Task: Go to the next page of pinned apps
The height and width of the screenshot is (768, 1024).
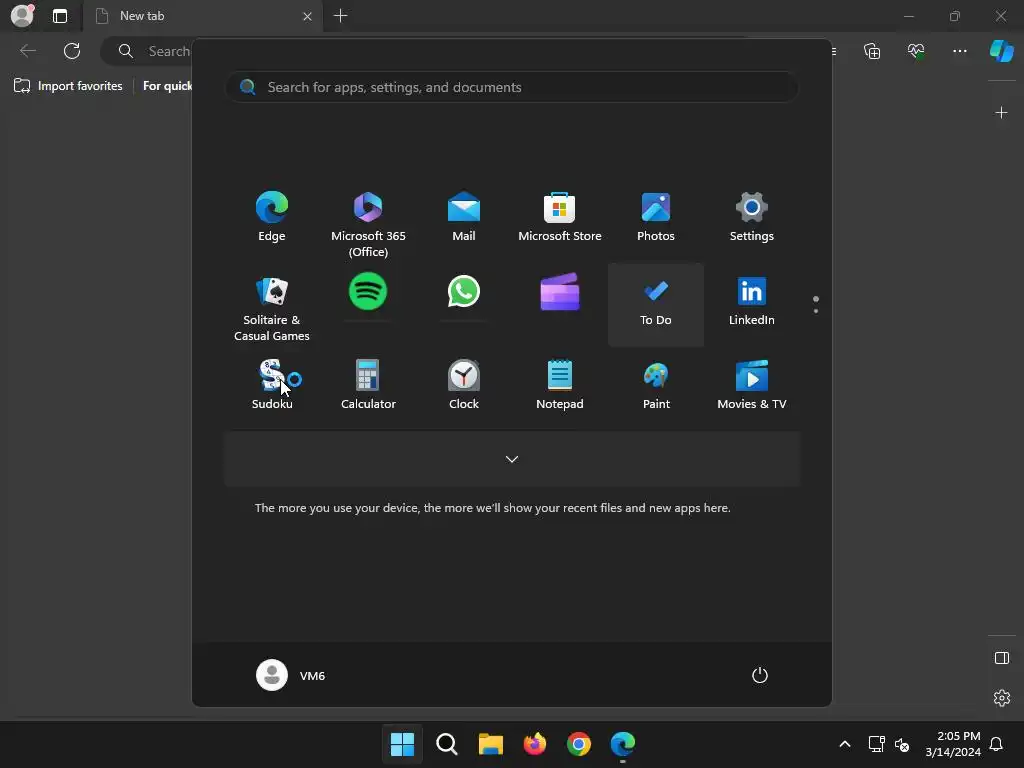Action: 816,311
